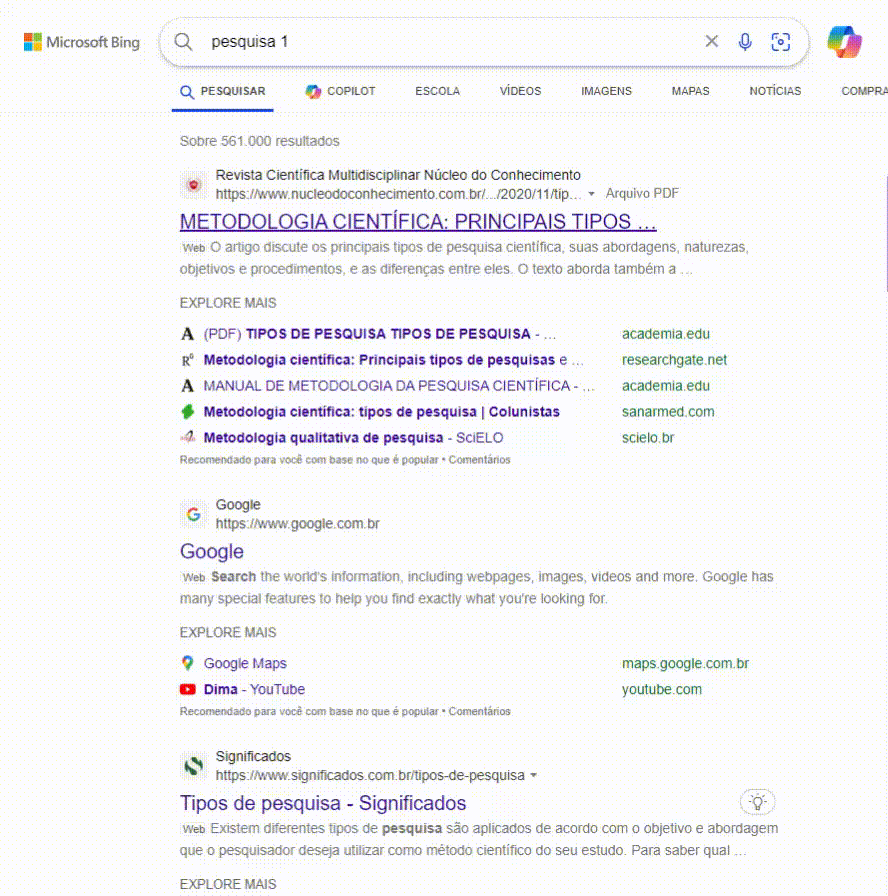Click scielo.br domain text
Viewport: 888px width, 896px height.
point(647,438)
